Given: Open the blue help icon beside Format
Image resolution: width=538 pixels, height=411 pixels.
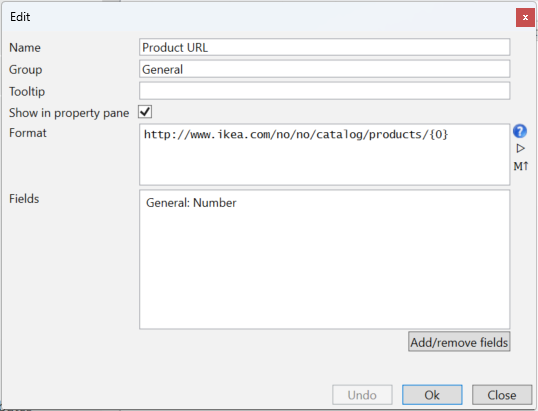Looking at the screenshot, I should [x=520, y=131].
